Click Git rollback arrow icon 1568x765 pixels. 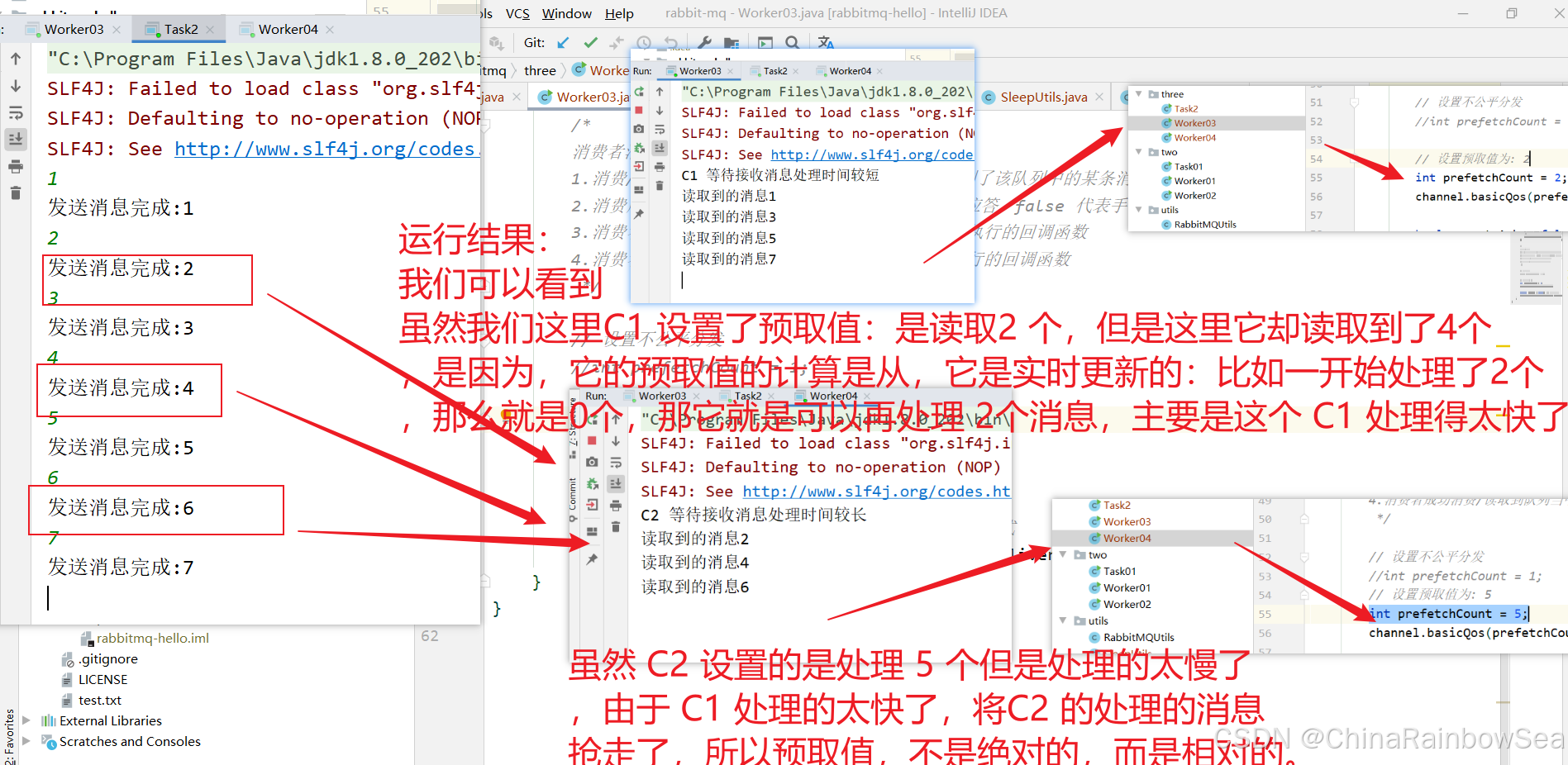pyautogui.click(x=670, y=43)
